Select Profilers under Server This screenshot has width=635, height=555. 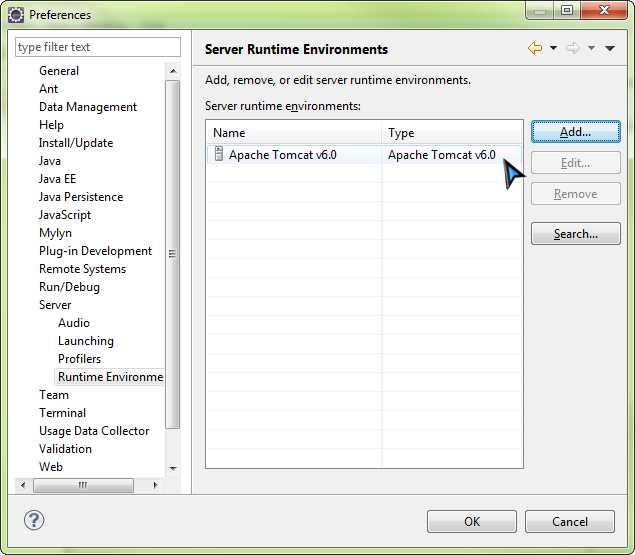[x=79, y=359]
